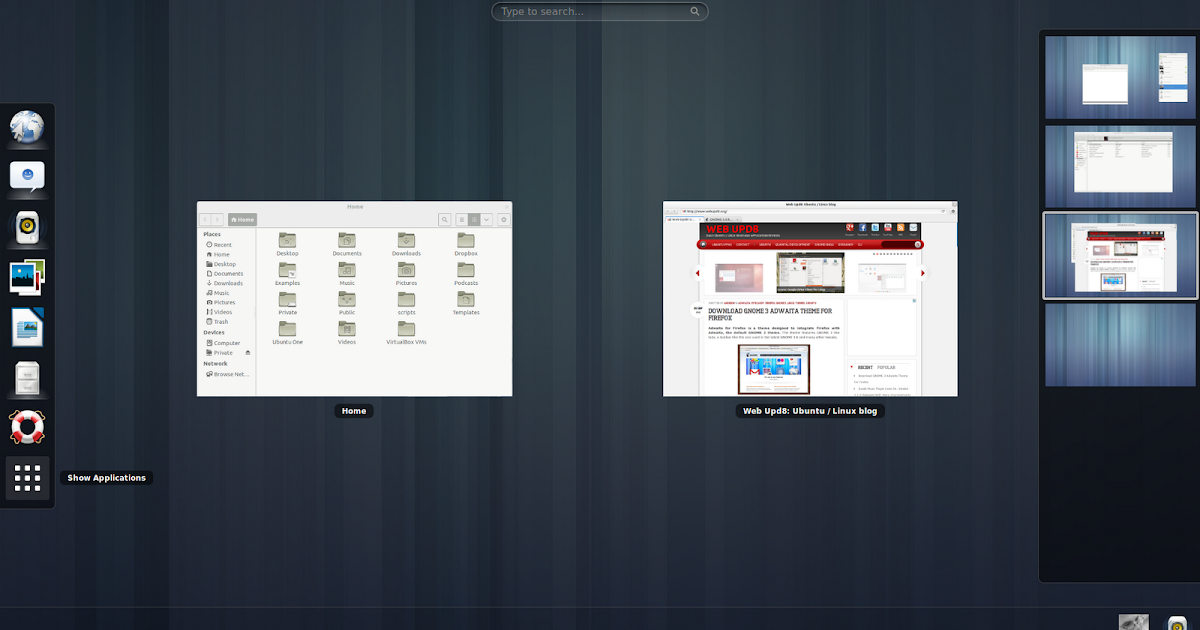
Task: Start the Rhythmbox music player from the dock
Action: click(26, 227)
